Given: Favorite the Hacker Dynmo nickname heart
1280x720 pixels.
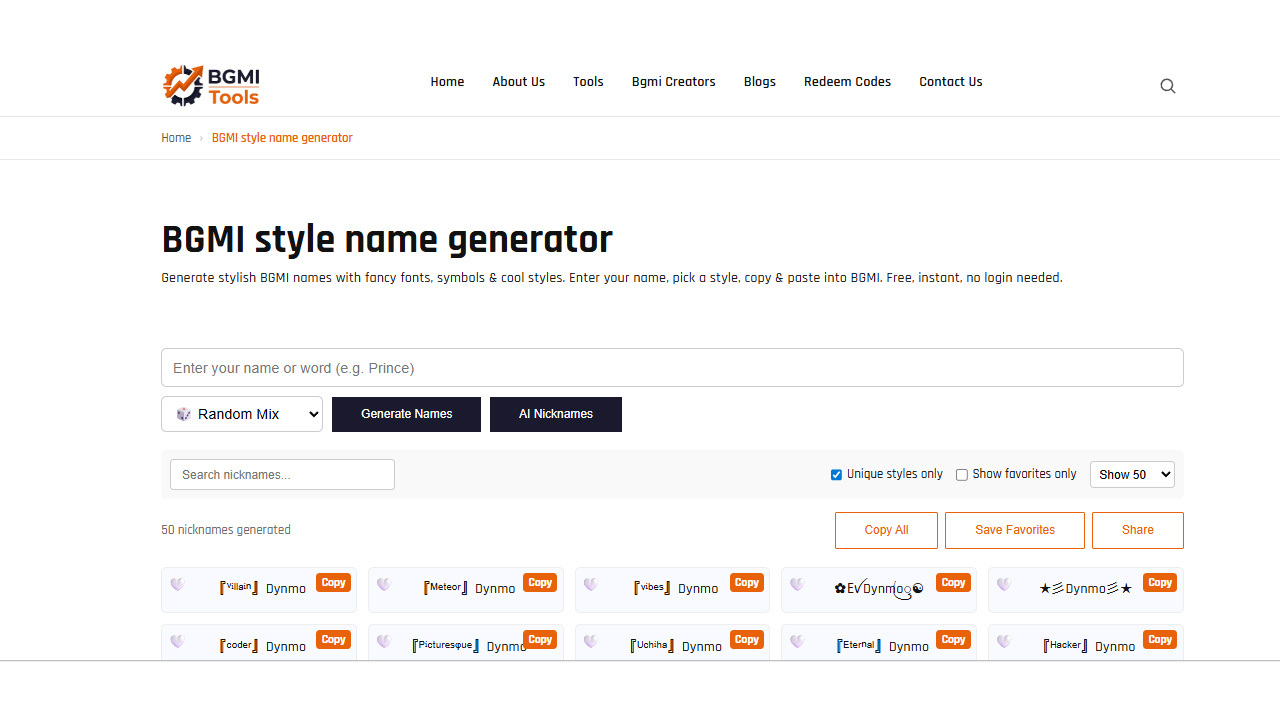Looking at the screenshot, I should tap(1004, 642).
